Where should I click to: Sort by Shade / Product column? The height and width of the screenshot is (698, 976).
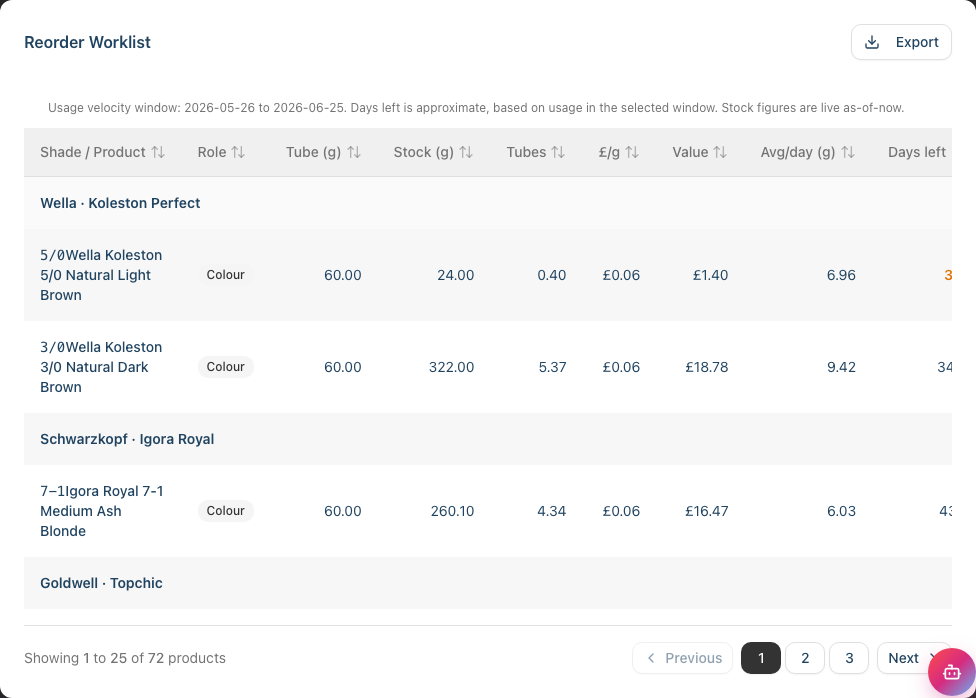click(103, 153)
